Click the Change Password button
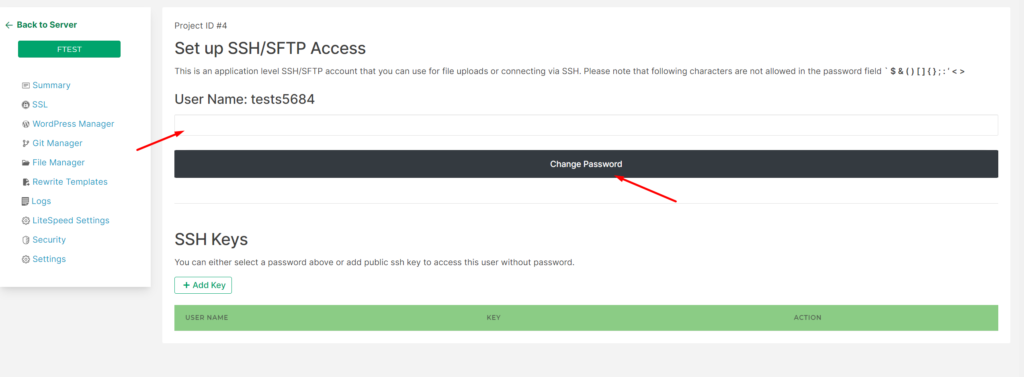Viewport: 1024px width, 377px height. coord(586,164)
